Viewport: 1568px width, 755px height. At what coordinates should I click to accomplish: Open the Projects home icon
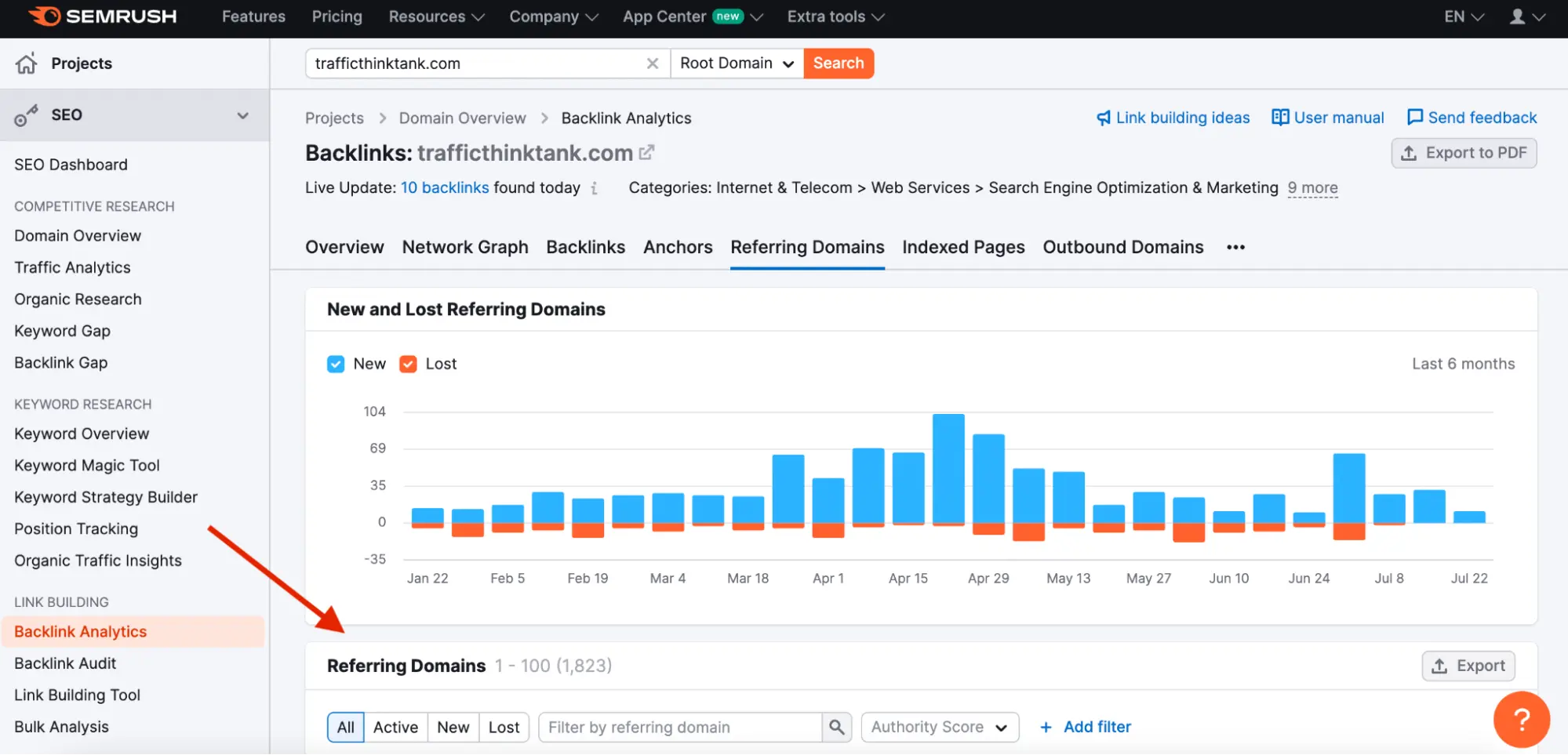click(26, 63)
